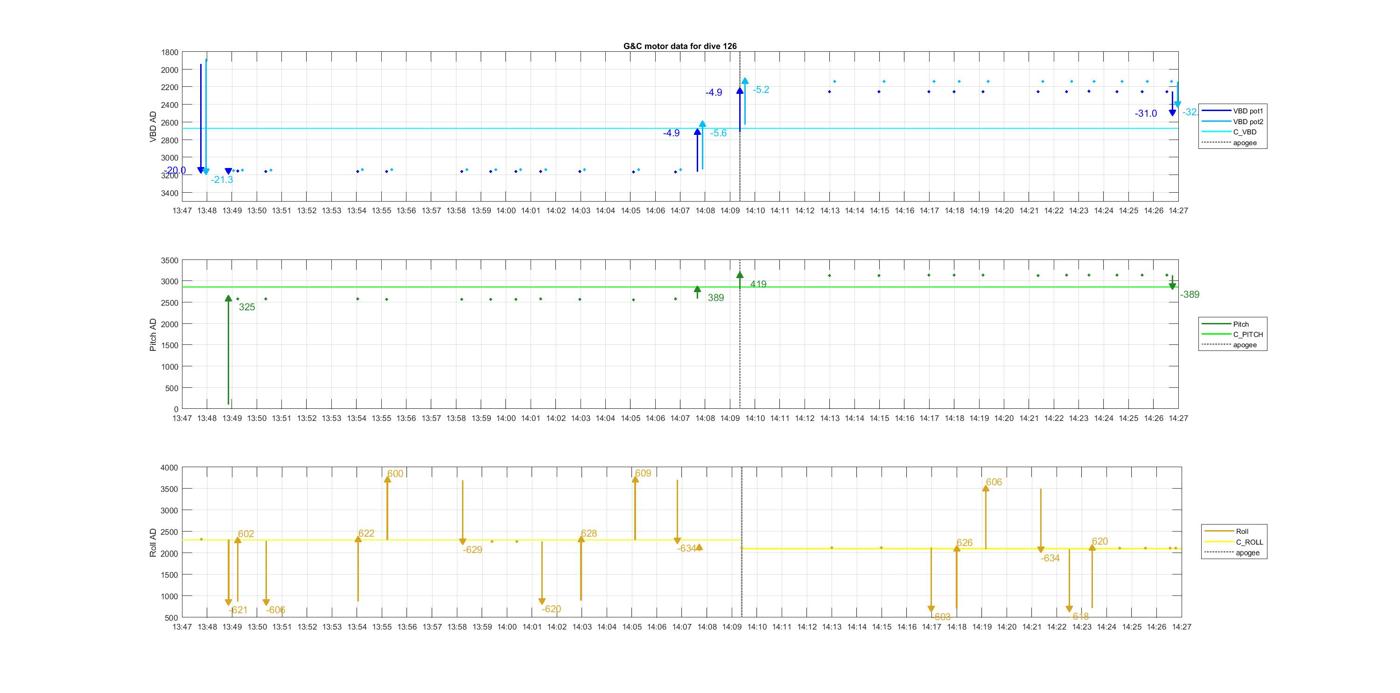Click the 'VBD AD' y-axis label
Viewport: 1400px width, 693px height.
click(153, 127)
